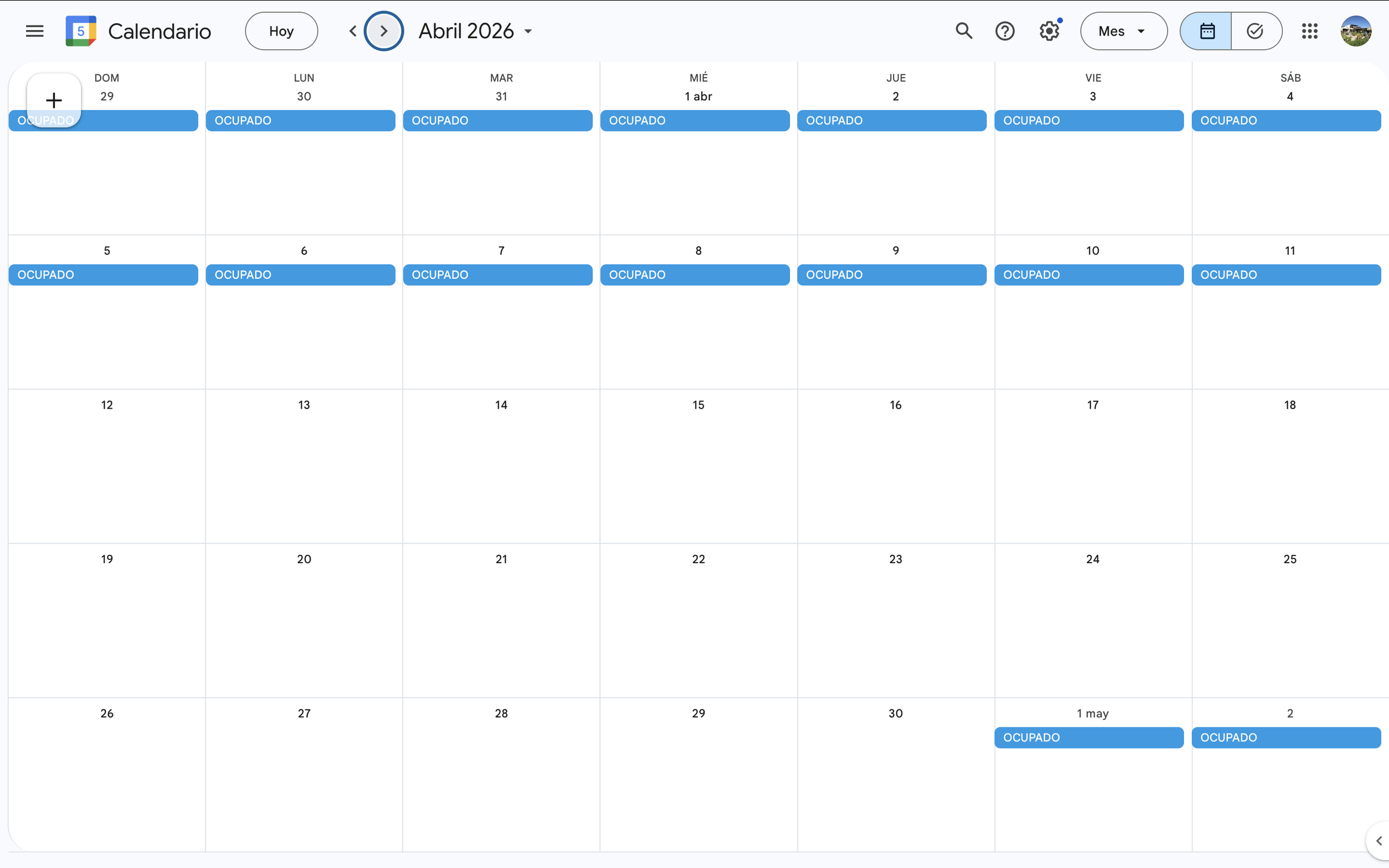Show the collapsed side panel arrow
Viewport: 1389px width, 868px height.
(1378, 841)
